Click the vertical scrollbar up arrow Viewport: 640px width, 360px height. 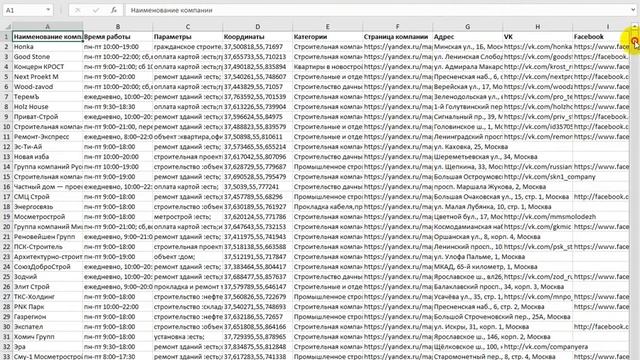635,27
